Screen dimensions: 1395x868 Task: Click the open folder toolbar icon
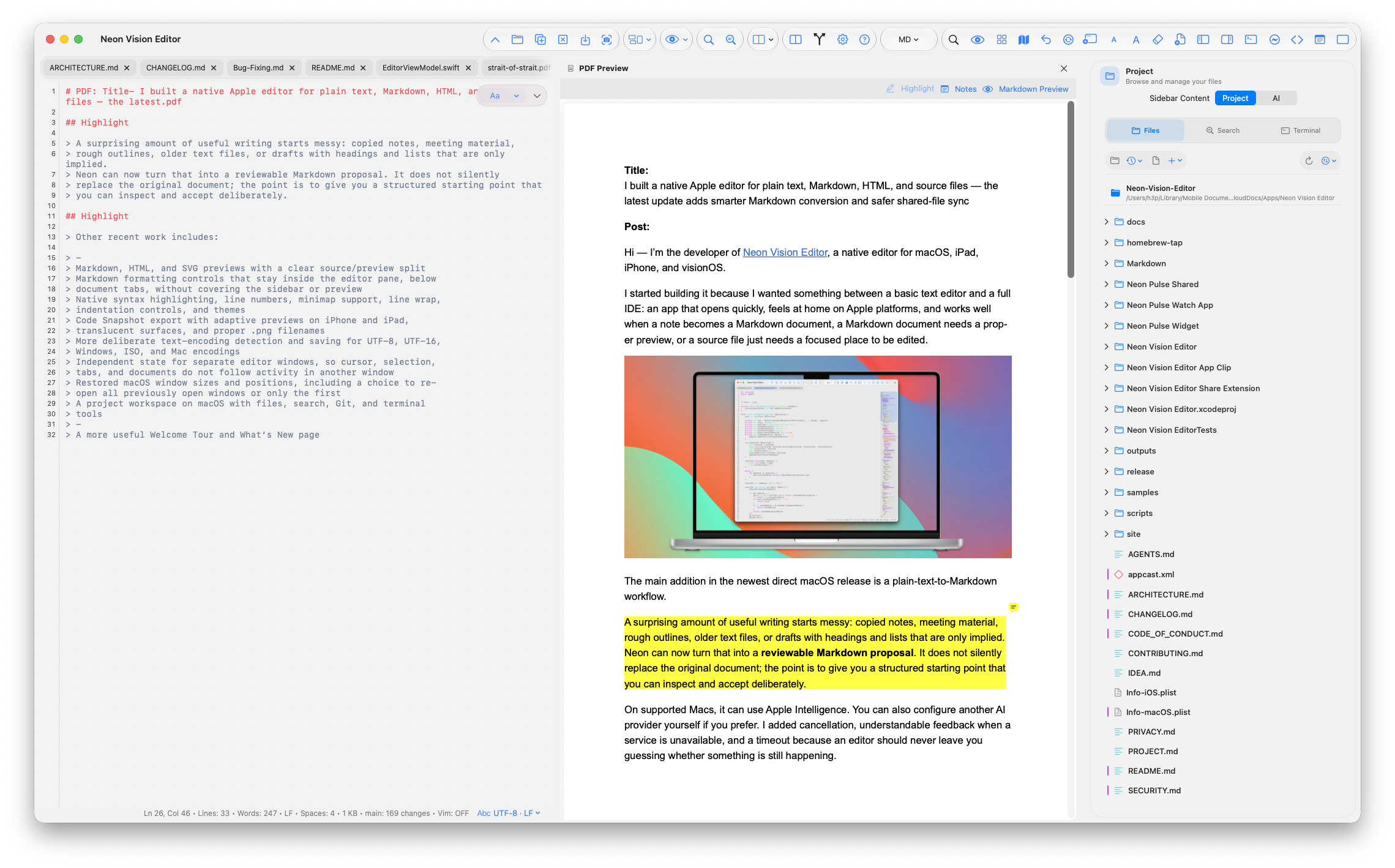pyautogui.click(x=517, y=40)
